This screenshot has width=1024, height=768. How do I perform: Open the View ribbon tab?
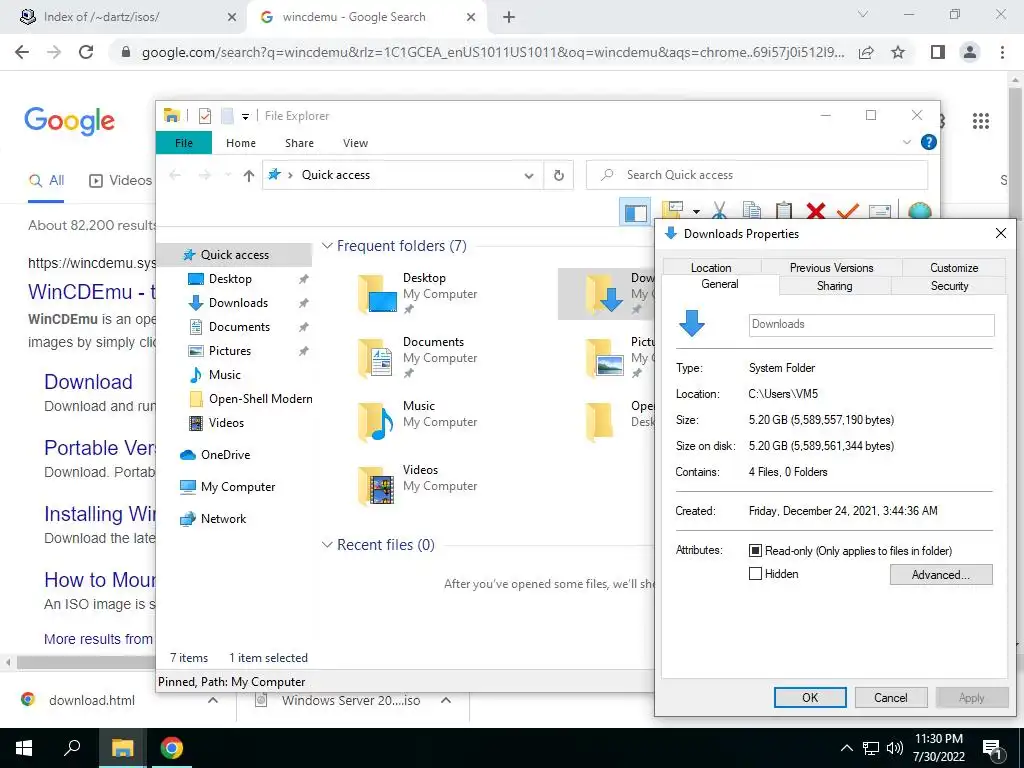point(355,143)
